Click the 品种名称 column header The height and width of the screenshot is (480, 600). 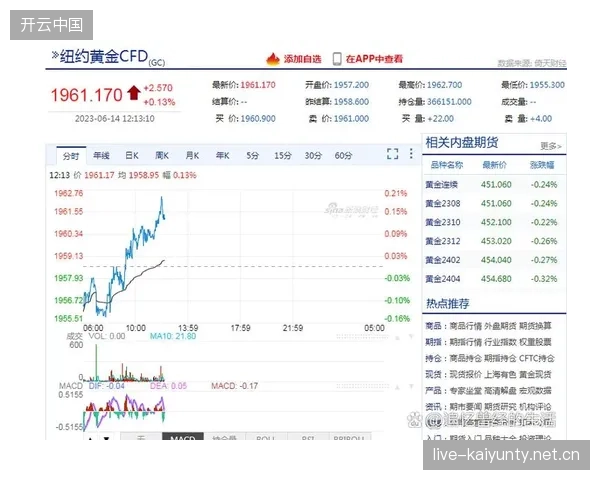(447, 165)
